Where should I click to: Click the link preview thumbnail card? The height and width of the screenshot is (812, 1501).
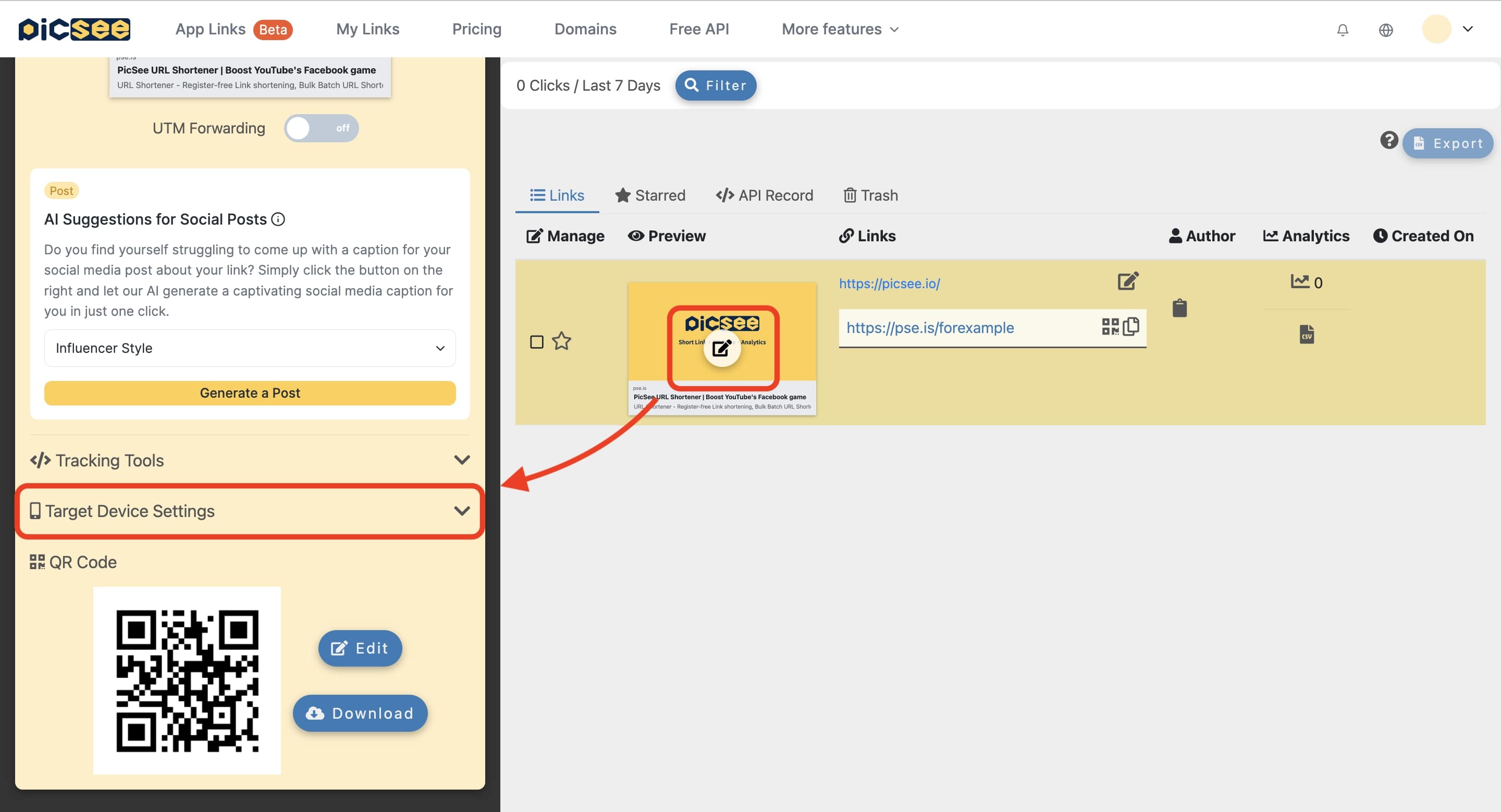[x=722, y=348]
